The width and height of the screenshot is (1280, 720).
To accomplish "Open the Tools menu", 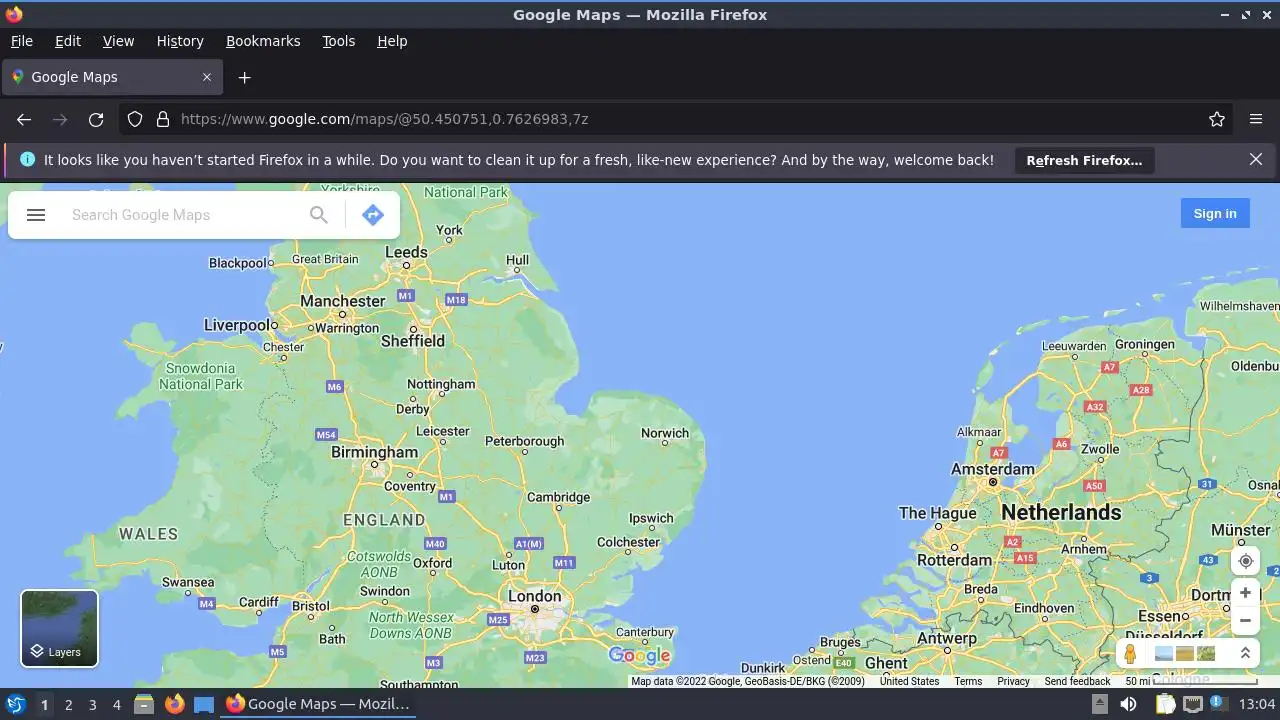I will (339, 41).
